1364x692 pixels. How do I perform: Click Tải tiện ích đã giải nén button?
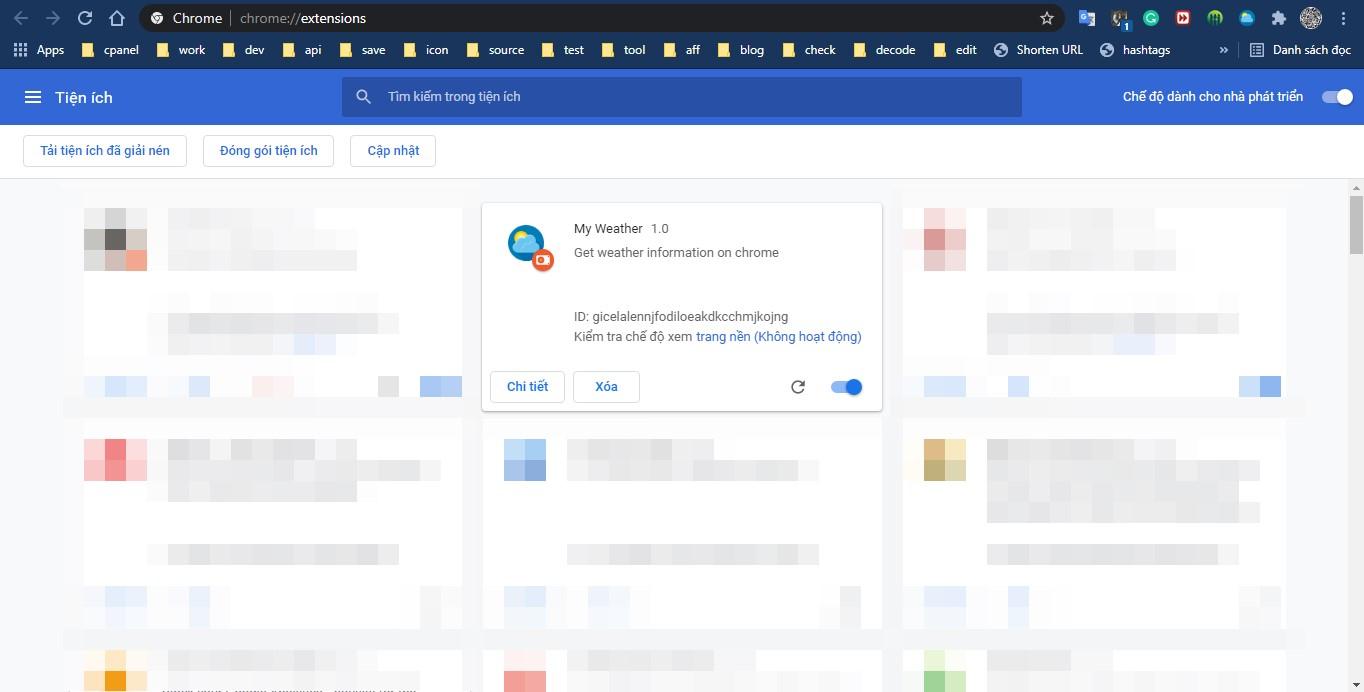[x=105, y=151]
